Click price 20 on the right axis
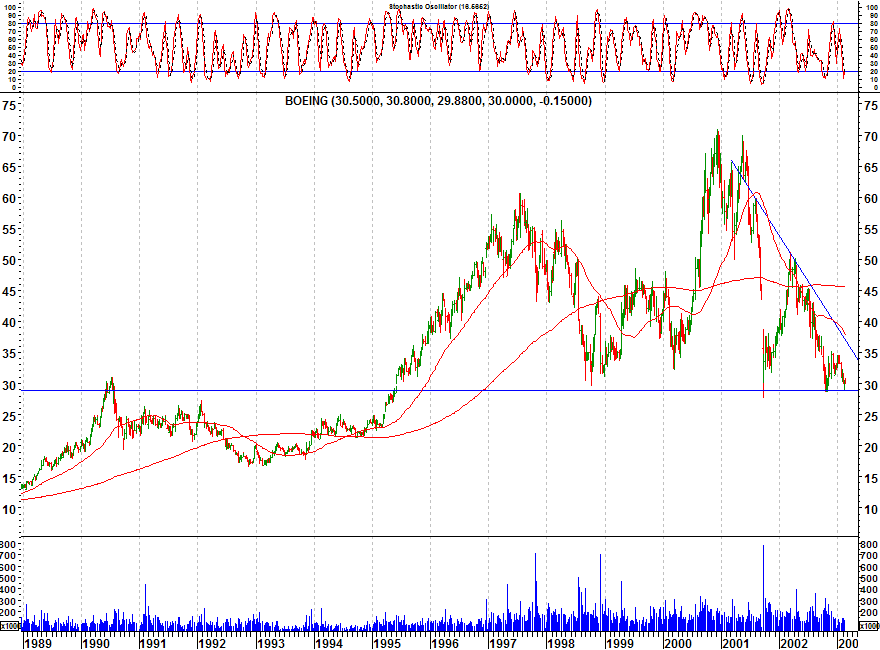 point(871,447)
